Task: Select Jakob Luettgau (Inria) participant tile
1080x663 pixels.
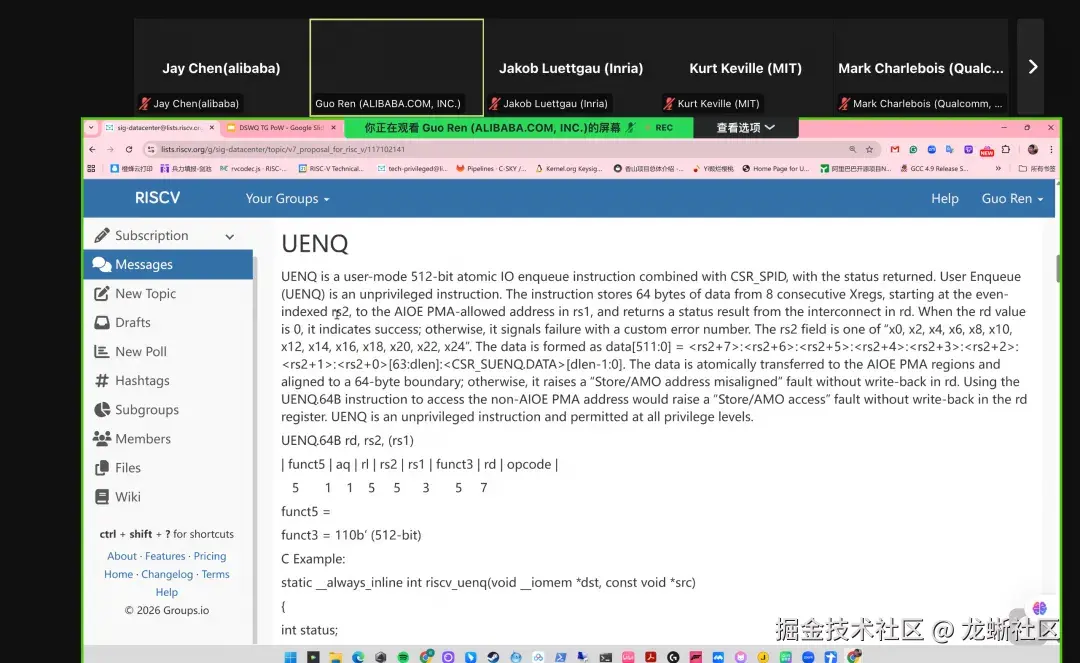Action: click(x=571, y=67)
